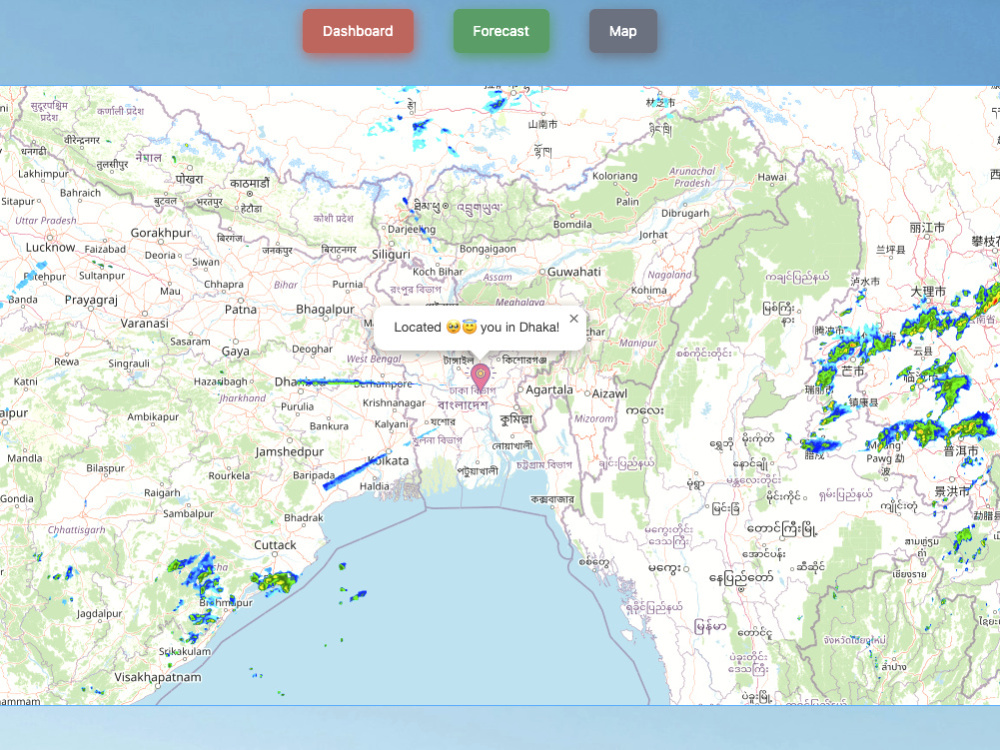Screen dimensions: 1000x750
Task: Click the Chhattisgarh state label
Action: coord(77,529)
